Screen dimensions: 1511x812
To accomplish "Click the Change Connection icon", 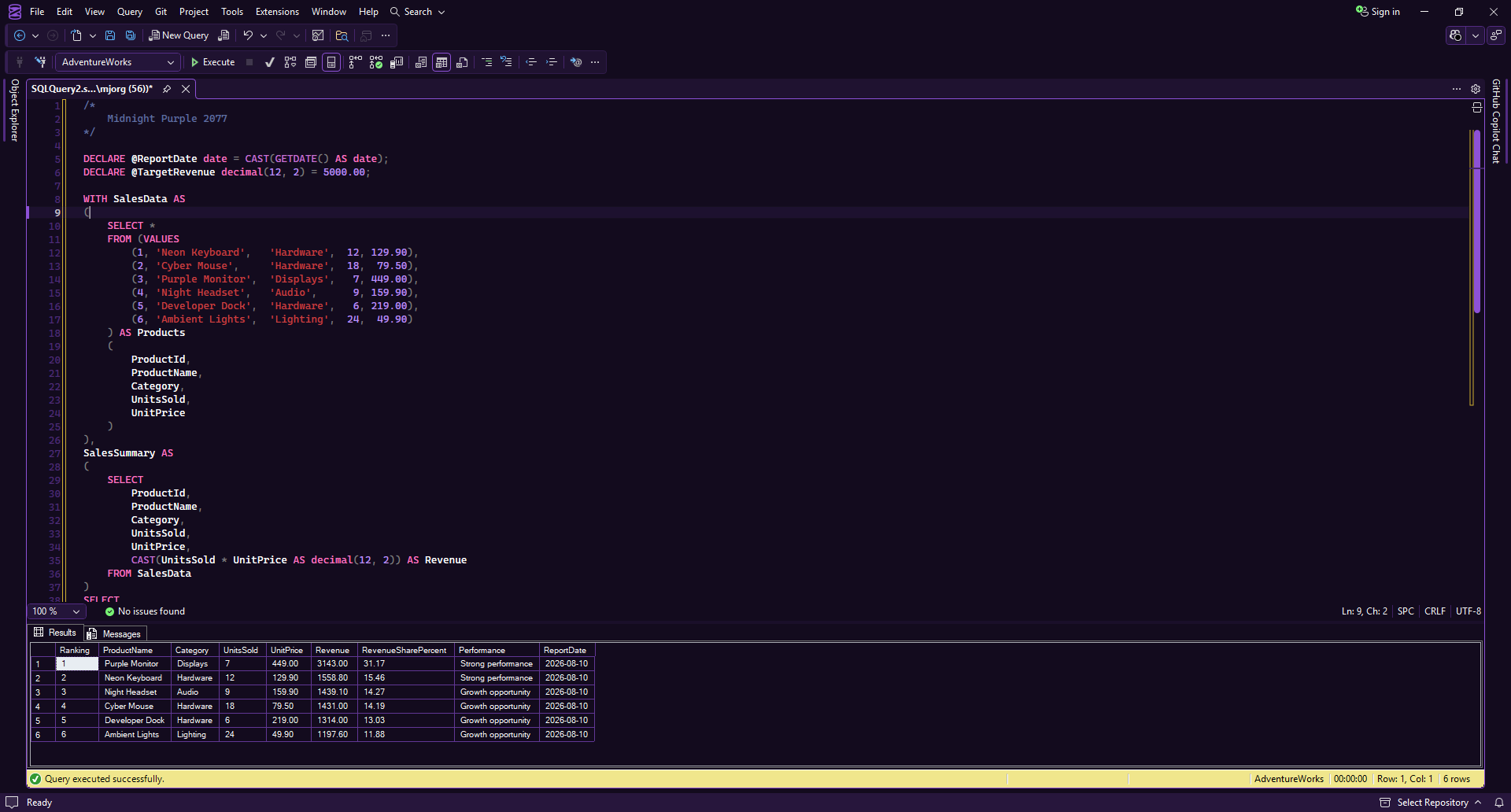I will tap(40, 62).
